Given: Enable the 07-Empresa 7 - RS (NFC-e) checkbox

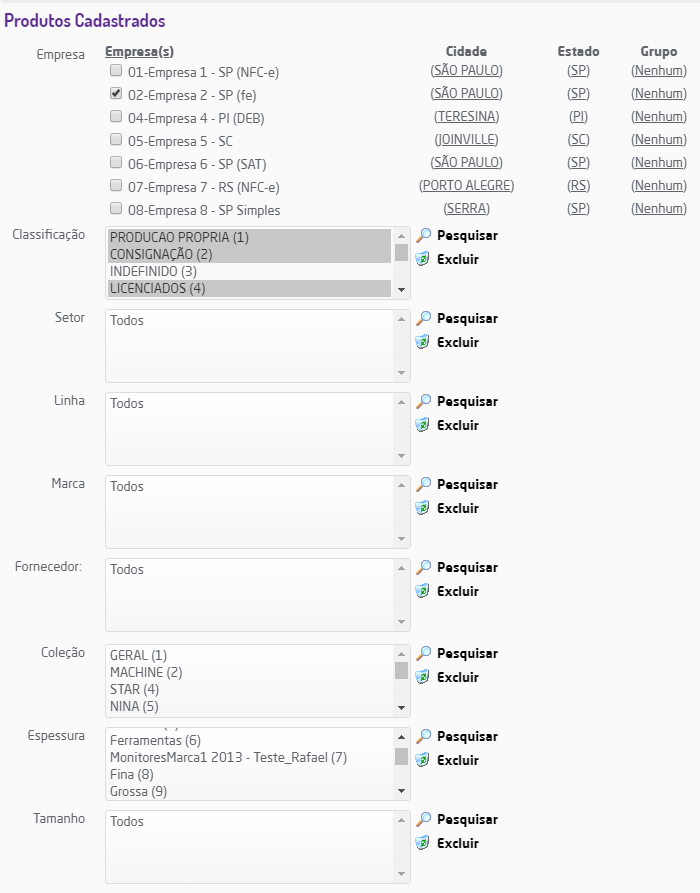Looking at the screenshot, I should point(116,186).
